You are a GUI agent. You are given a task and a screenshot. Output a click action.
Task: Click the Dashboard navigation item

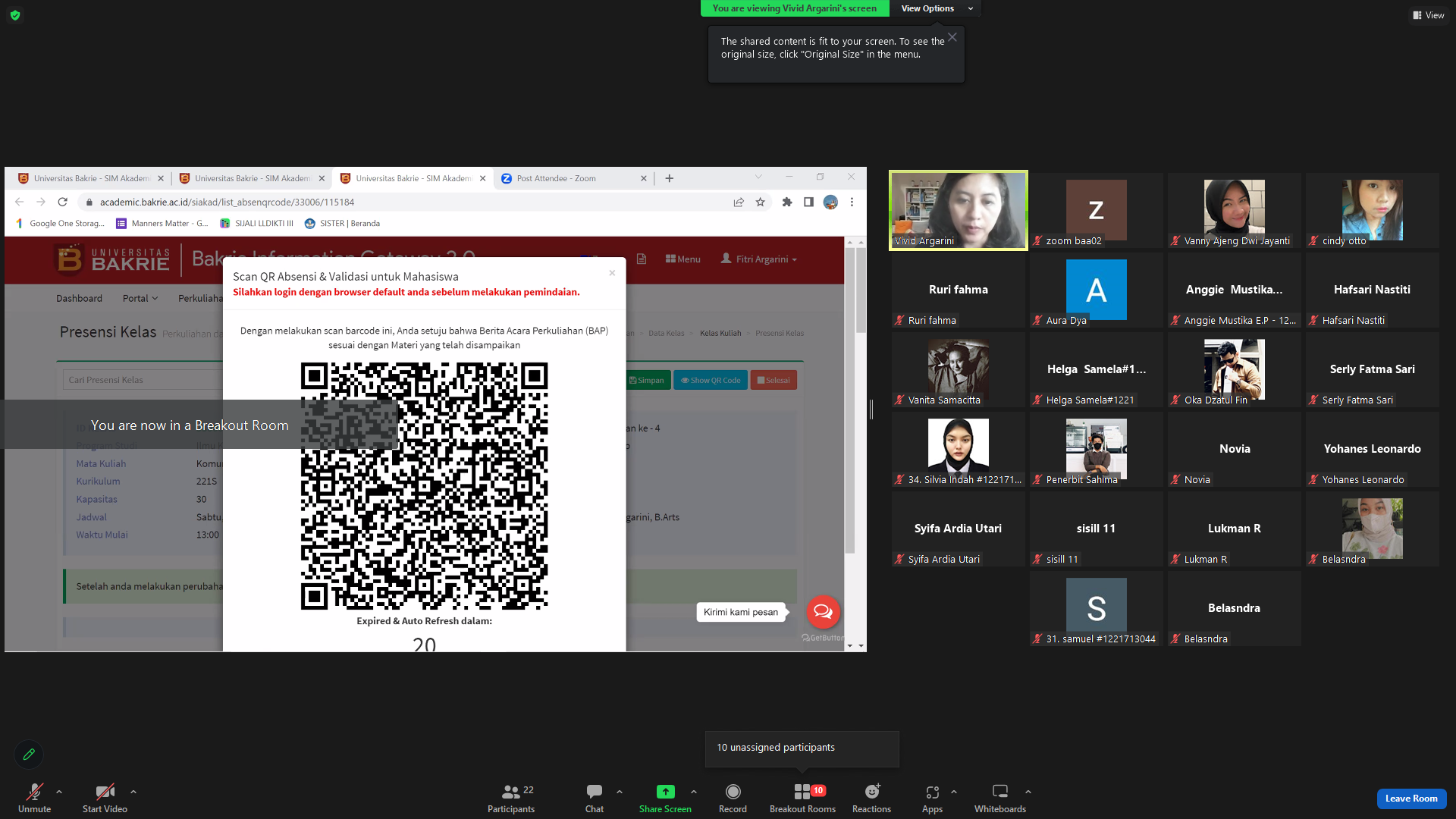pyautogui.click(x=79, y=298)
